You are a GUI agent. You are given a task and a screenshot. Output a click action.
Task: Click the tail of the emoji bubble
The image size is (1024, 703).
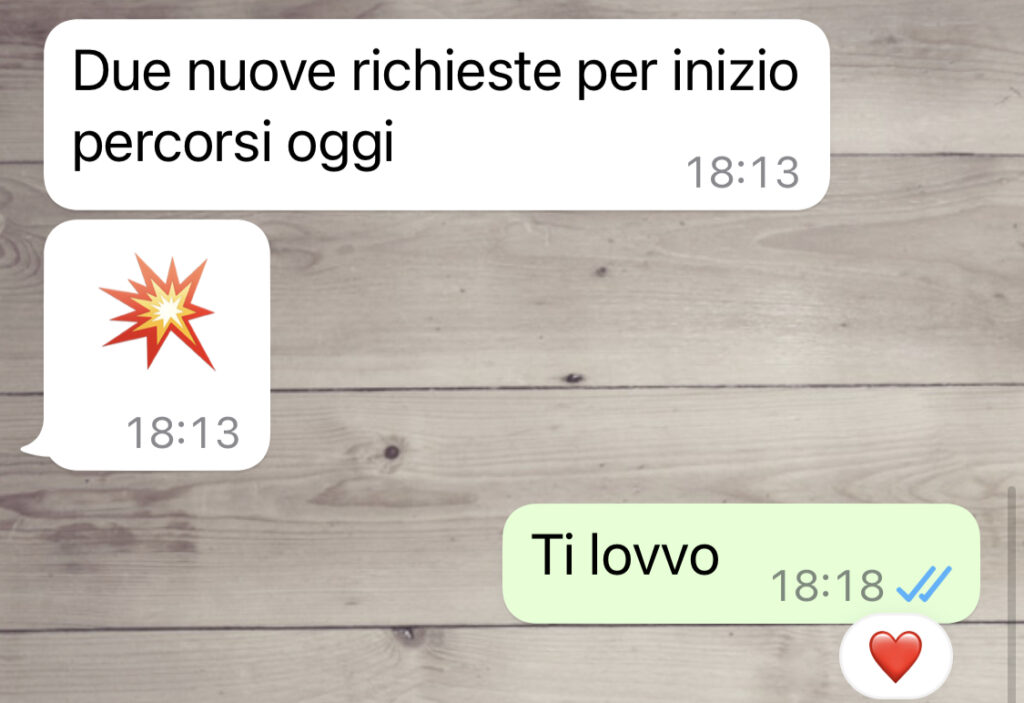(x=36, y=447)
